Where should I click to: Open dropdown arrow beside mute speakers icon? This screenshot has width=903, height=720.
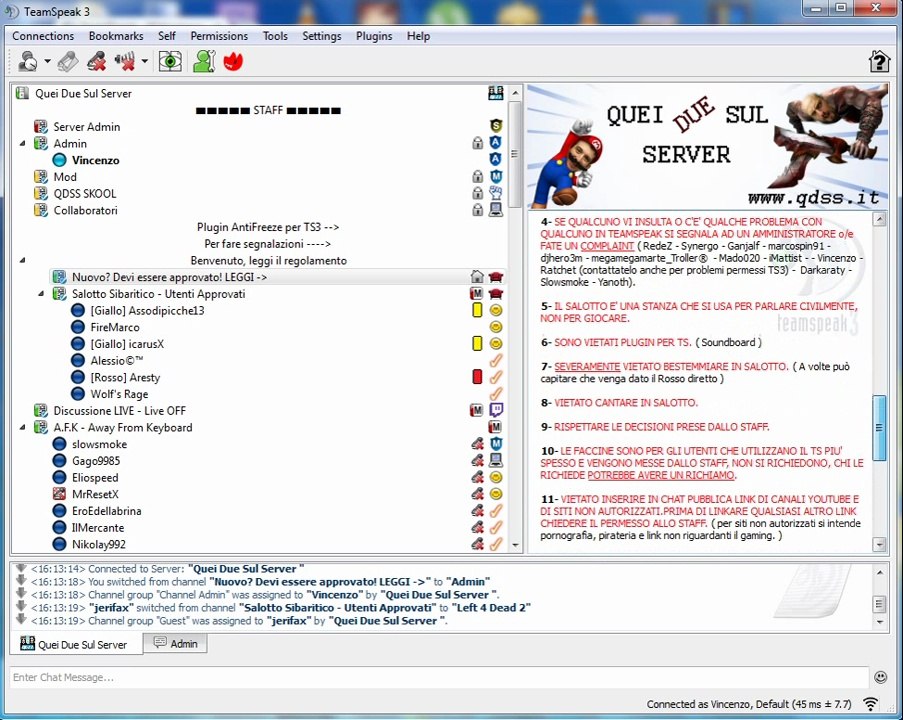(145, 61)
